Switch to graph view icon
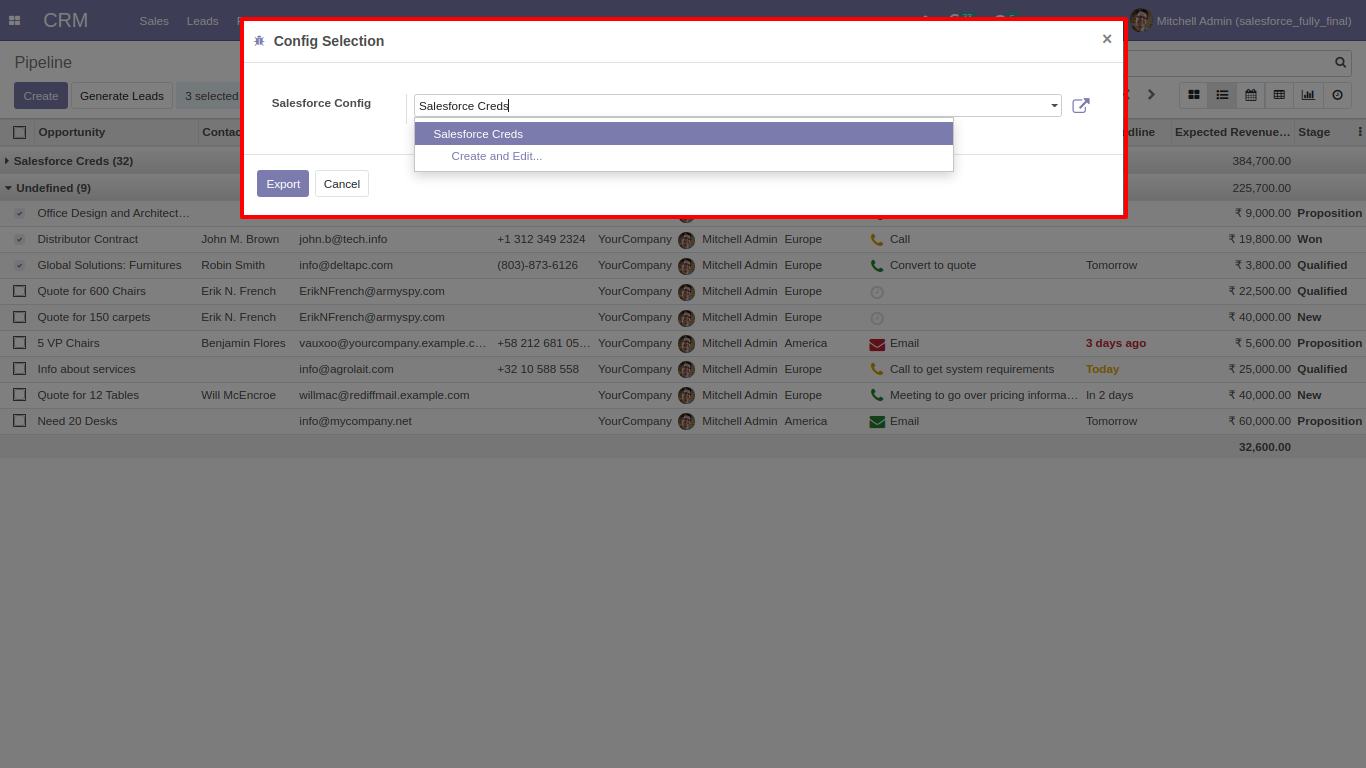 (x=1308, y=95)
